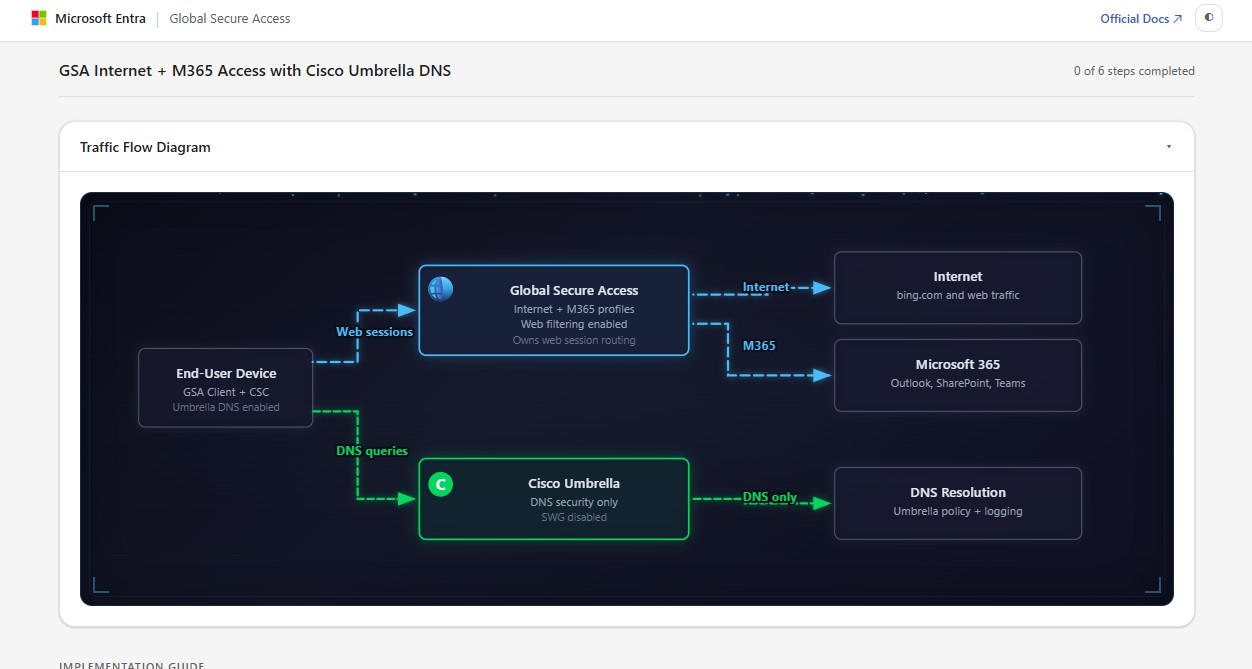The width and height of the screenshot is (1252, 669).
Task: Click 'Outlook, SharePoint, Teams' text
Action: [x=958, y=383]
